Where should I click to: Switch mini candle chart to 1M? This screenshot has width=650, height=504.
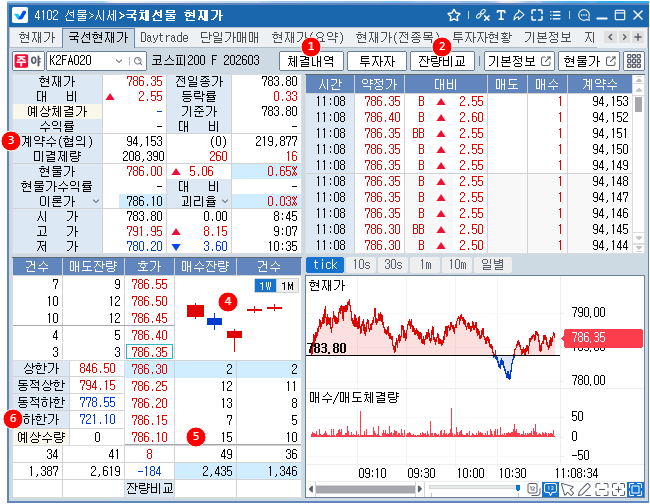pyautogui.click(x=287, y=286)
